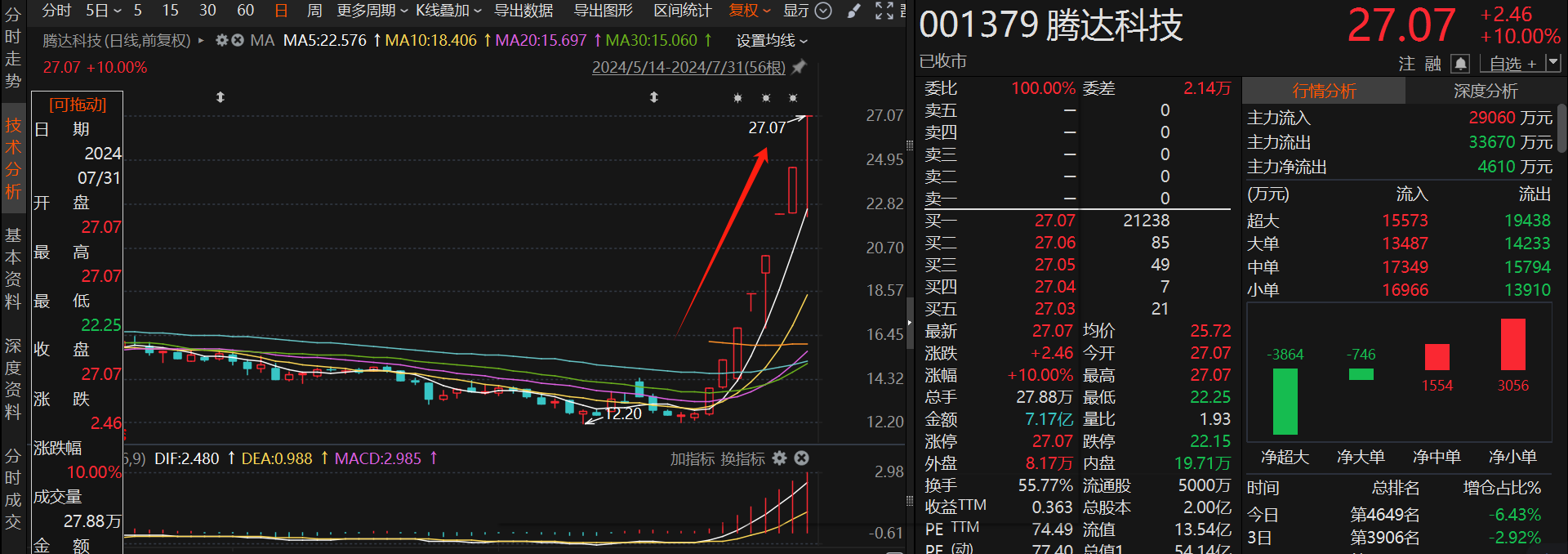Click the 第4649名 today ranking
The image size is (1568, 554).
click(1385, 515)
